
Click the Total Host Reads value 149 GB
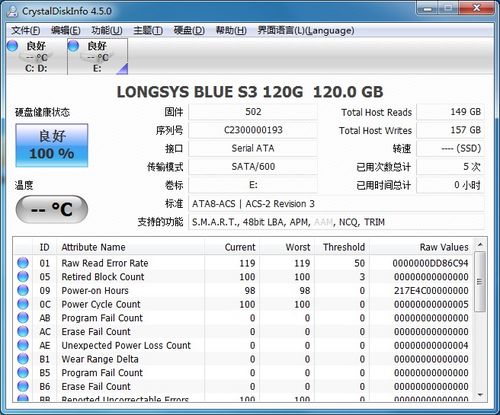pos(450,112)
